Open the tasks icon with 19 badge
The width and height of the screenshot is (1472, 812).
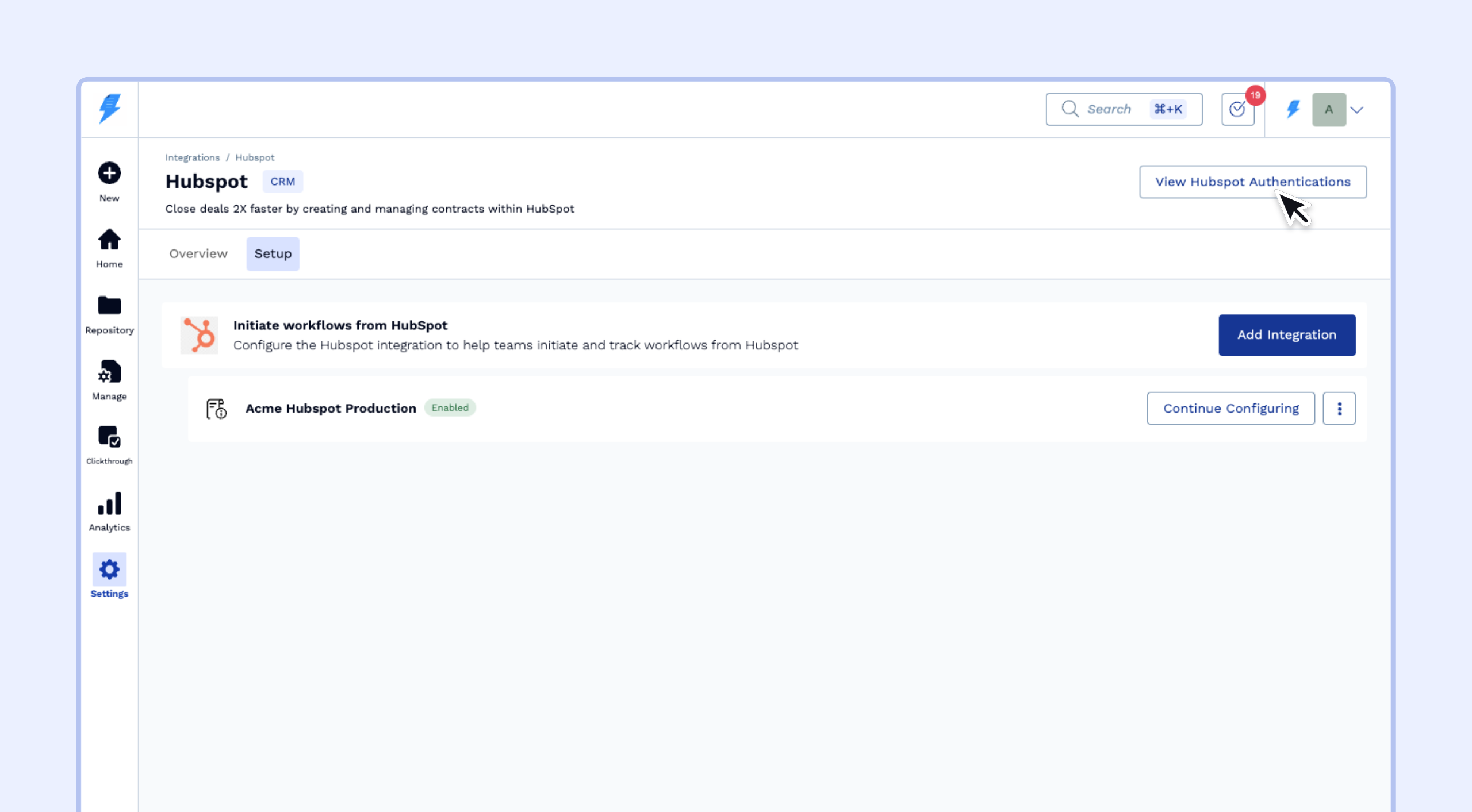pyautogui.click(x=1237, y=109)
